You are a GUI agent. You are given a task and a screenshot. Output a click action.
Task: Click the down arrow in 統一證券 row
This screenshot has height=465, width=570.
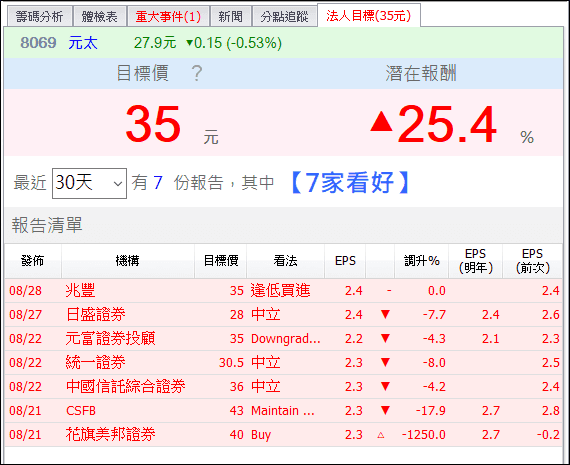[385, 362]
